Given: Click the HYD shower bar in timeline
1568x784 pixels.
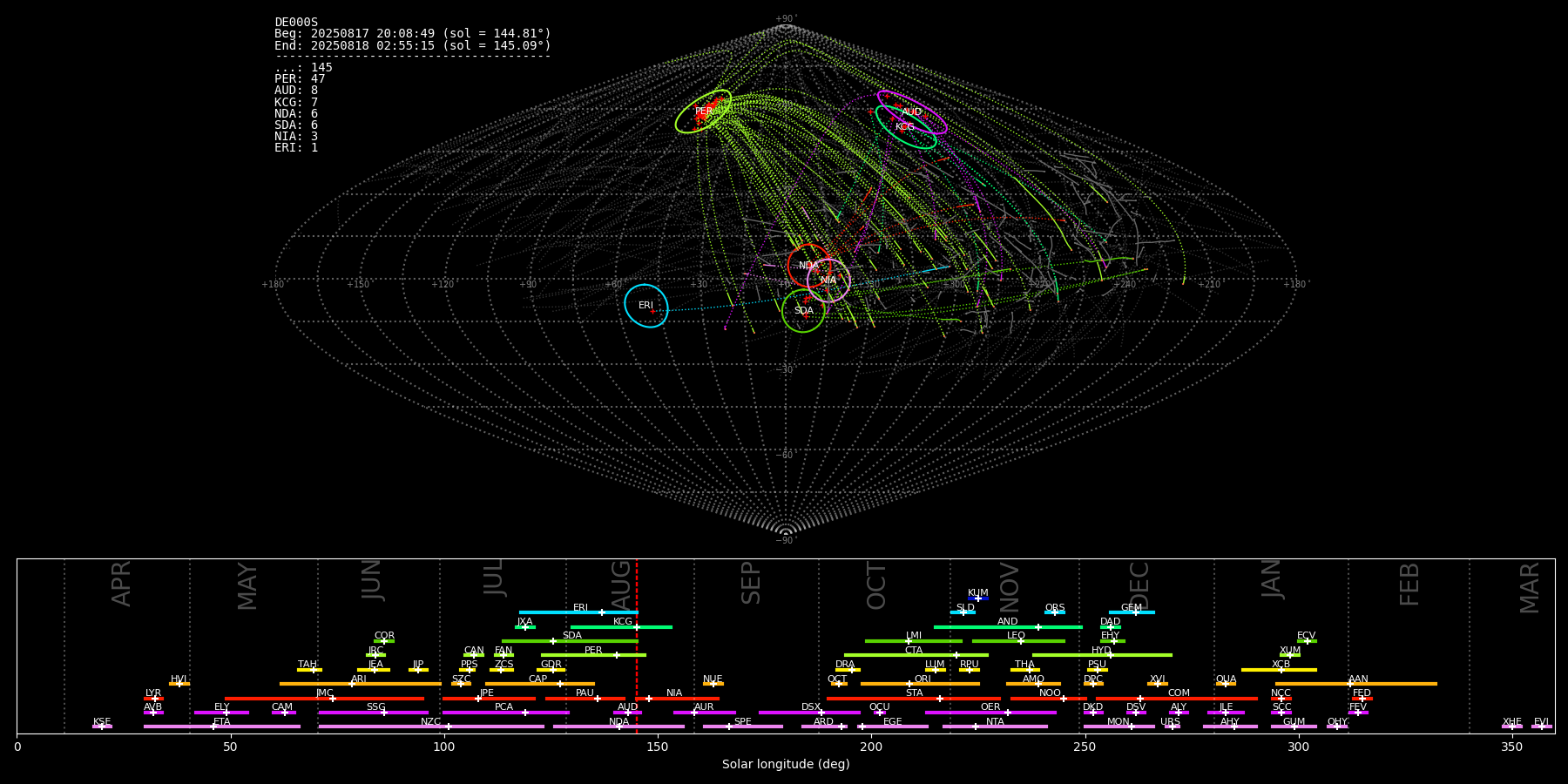Looking at the screenshot, I should pyautogui.click(x=1102, y=655).
